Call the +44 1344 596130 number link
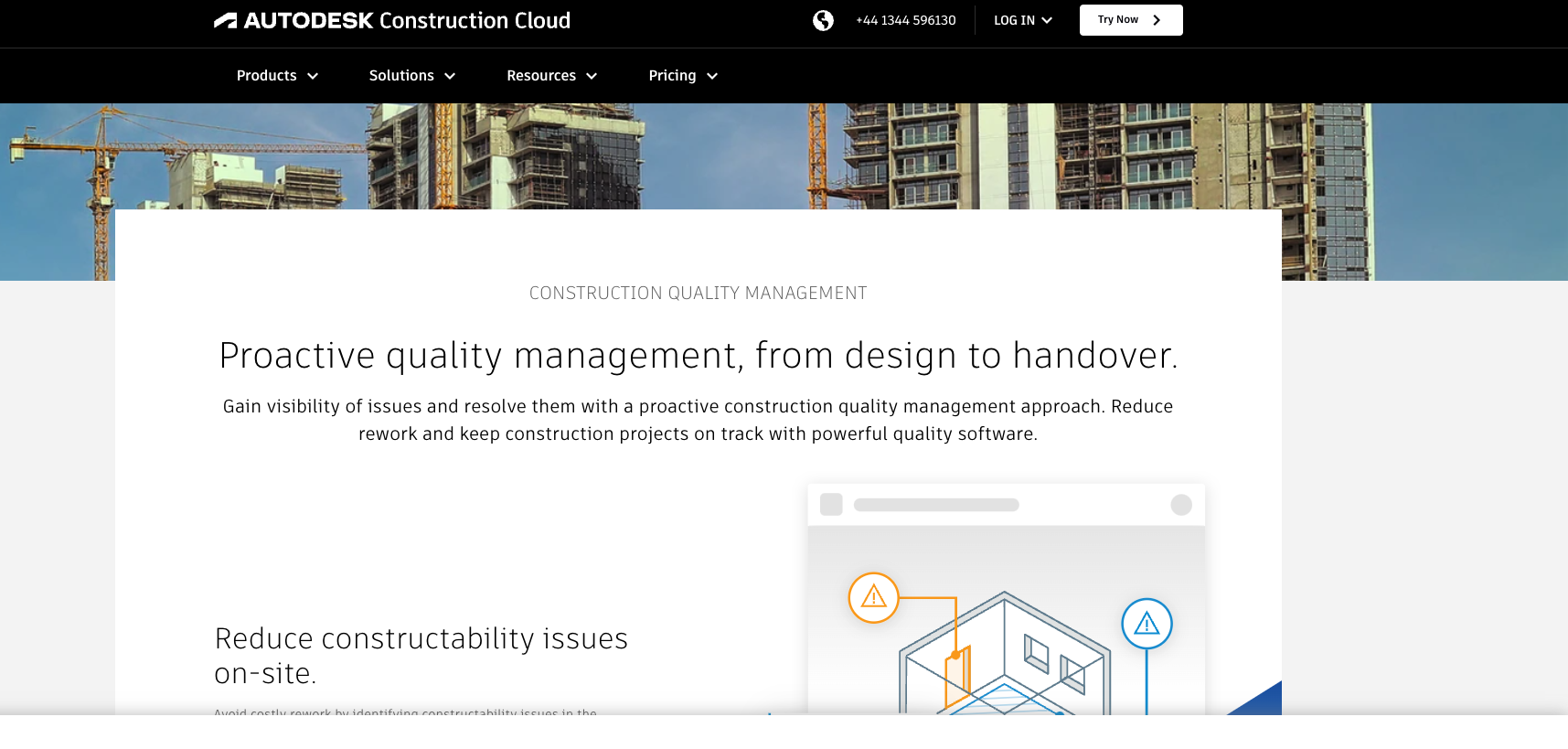 point(905,20)
